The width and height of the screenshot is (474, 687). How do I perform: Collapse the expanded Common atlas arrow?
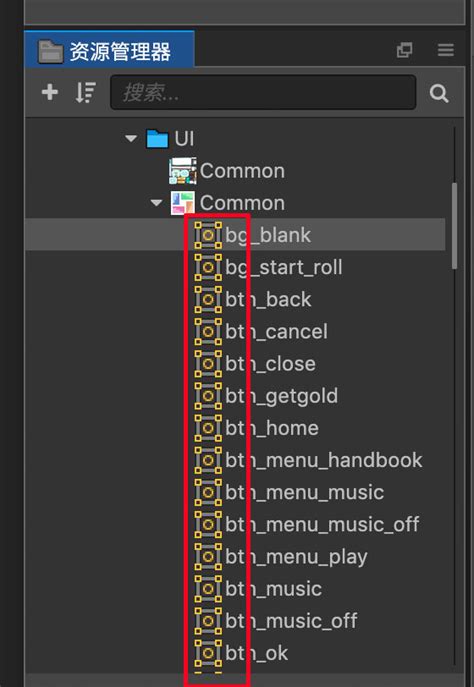[x=156, y=203]
